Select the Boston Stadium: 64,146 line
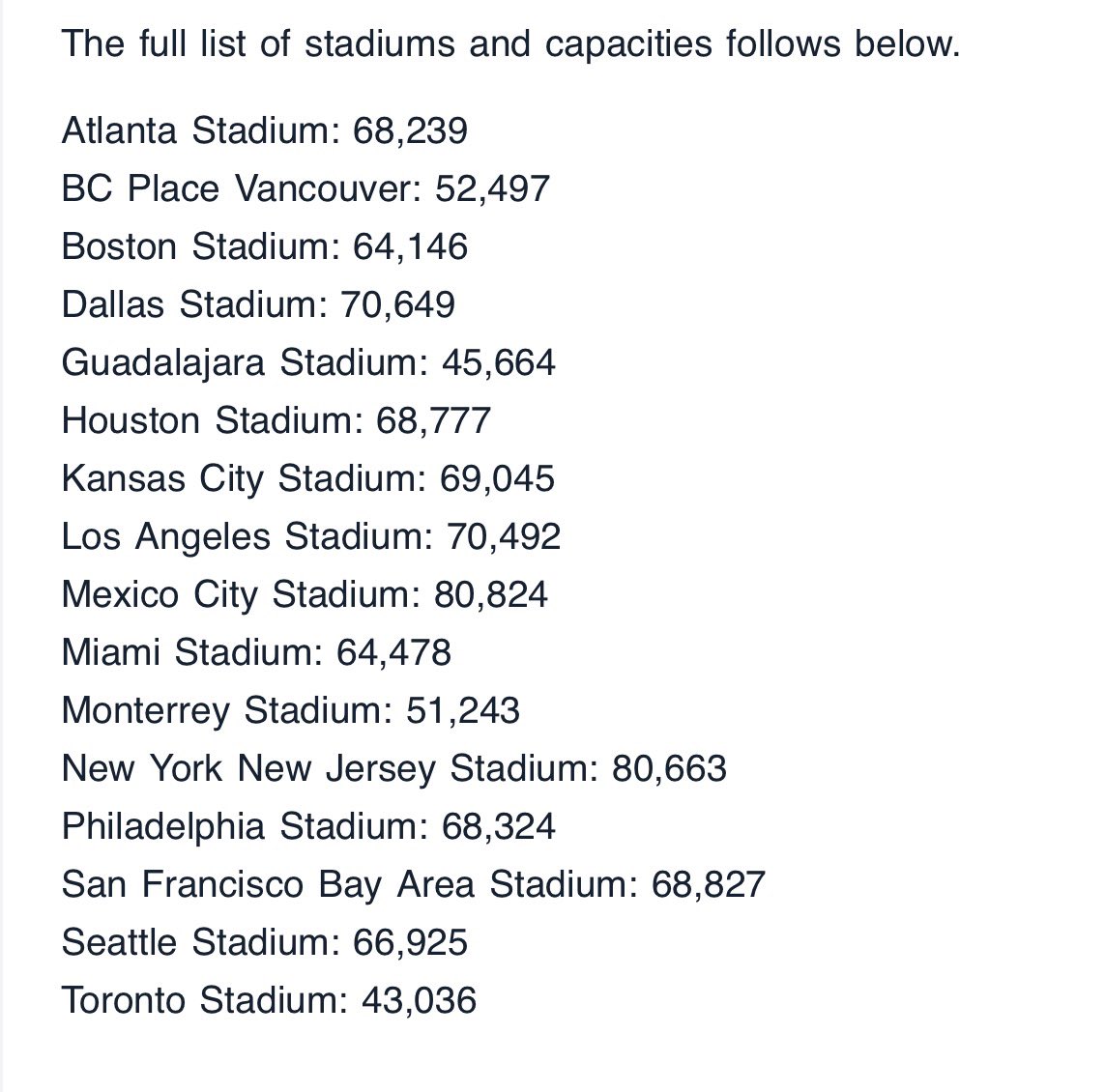The width and height of the screenshot is (1105, 1092). [264, 246]
